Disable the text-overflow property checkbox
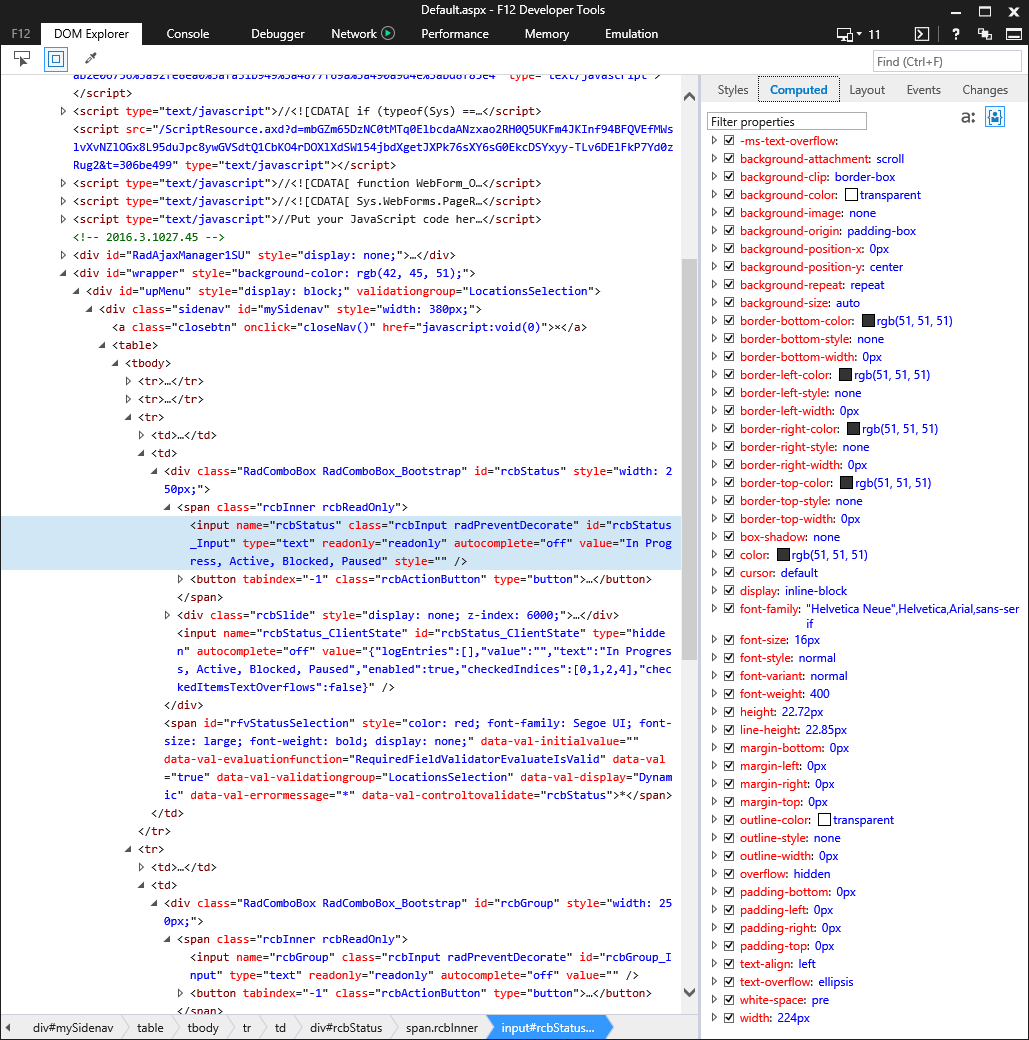This screenshot has width=1029, height=1040. tap(729, 982)
